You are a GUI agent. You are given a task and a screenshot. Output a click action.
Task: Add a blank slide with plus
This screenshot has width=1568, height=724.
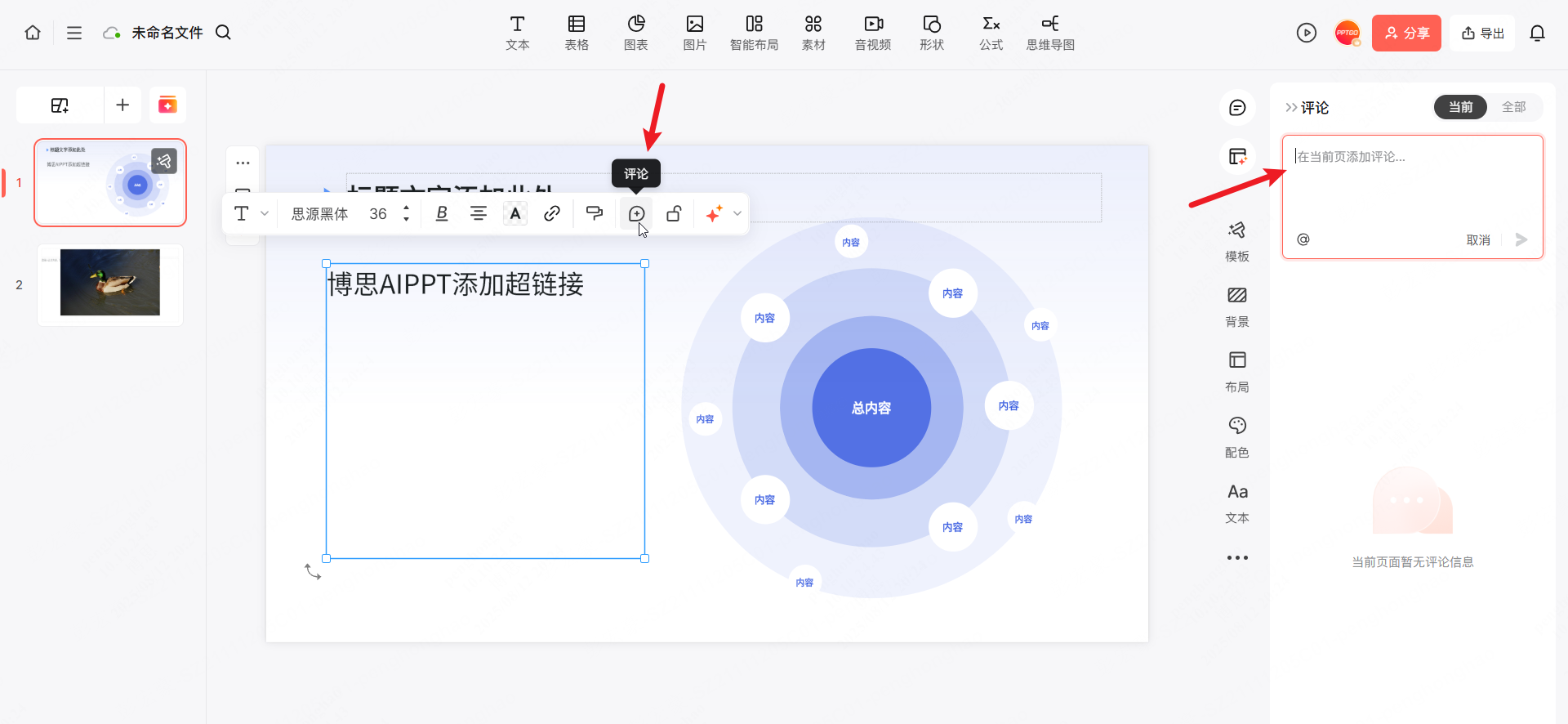[x=122, y=105]
